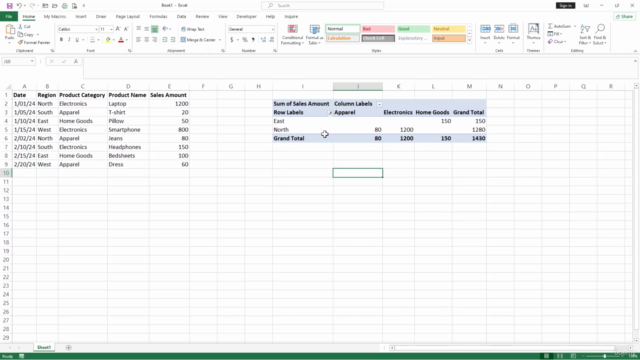Toggle underline formatting
The width and height of the screenshot is (640, 360).
click(x=77, y=40)
